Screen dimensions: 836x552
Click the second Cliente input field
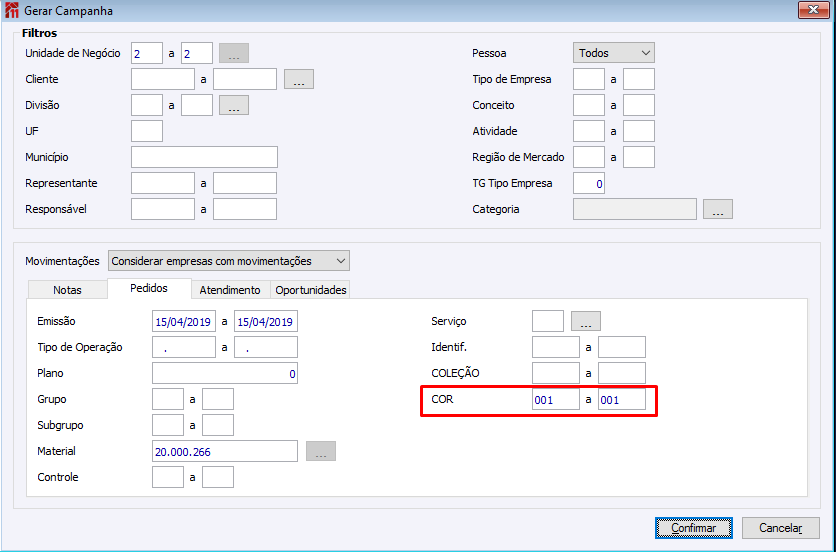[245, 79]
